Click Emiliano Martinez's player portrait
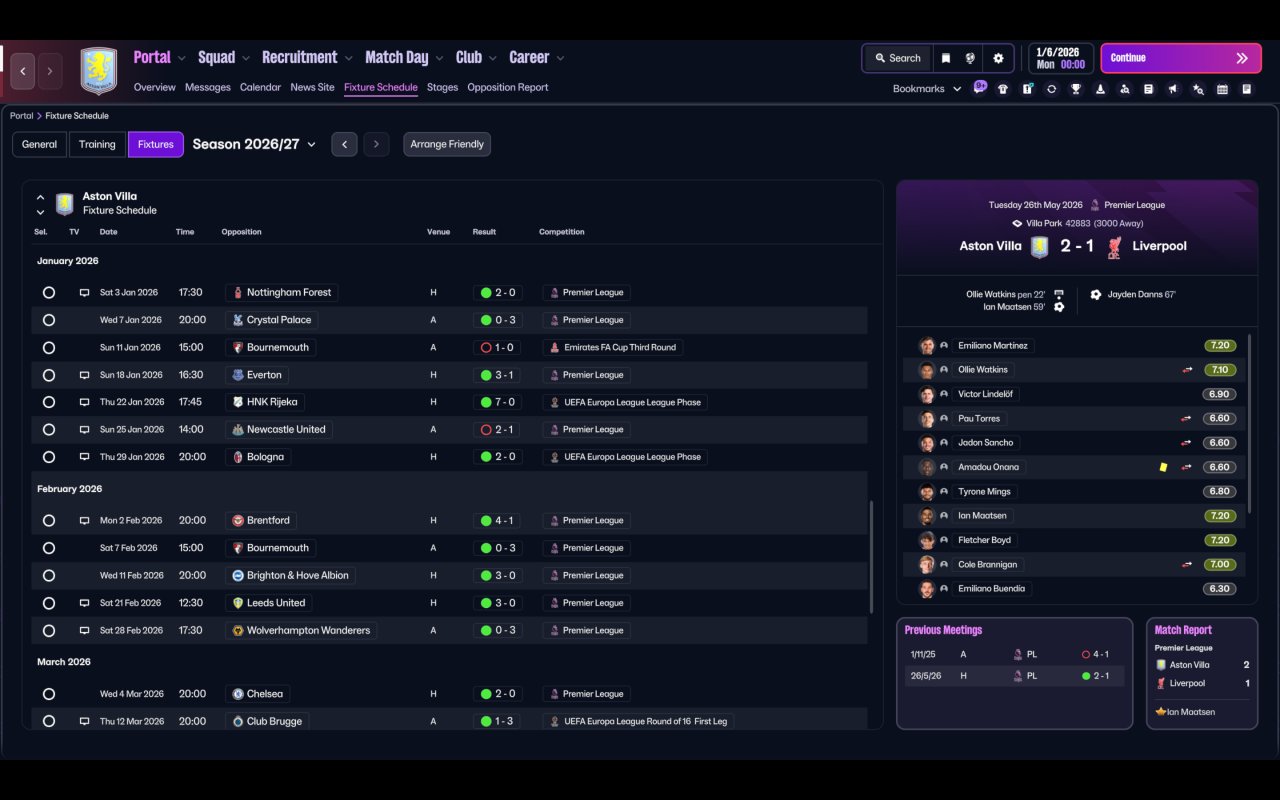 tap(927, 346)
